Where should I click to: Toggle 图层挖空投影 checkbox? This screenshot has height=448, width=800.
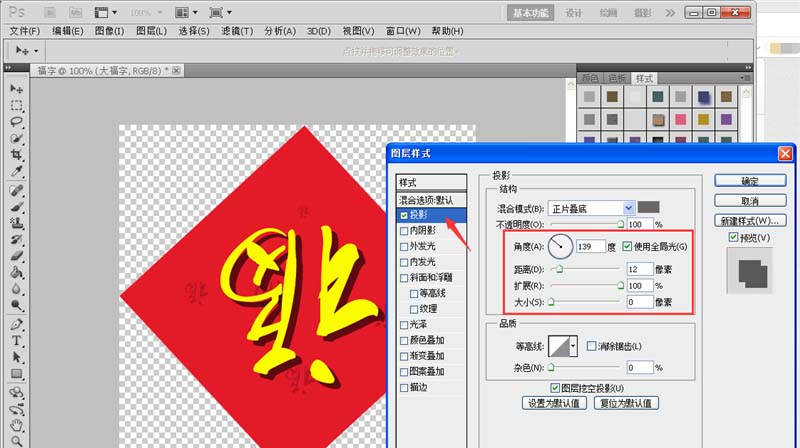click(555, 388)
